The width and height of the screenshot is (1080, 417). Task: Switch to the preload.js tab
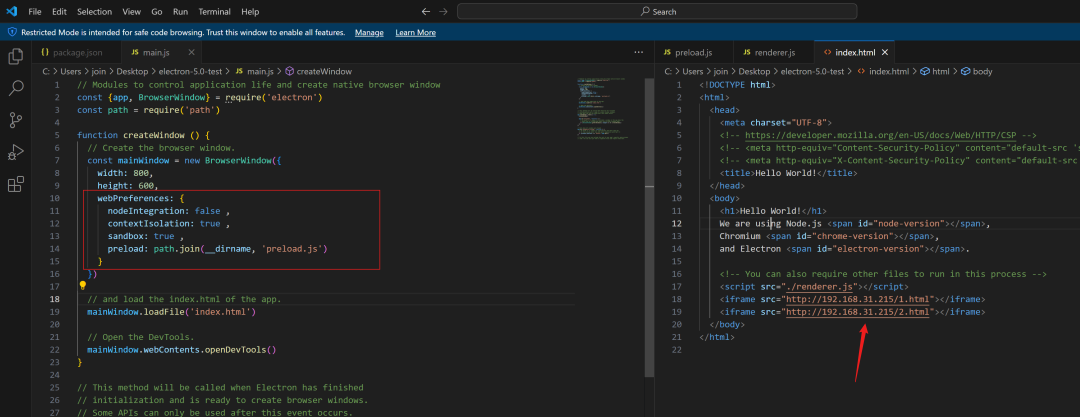point(694,52)
